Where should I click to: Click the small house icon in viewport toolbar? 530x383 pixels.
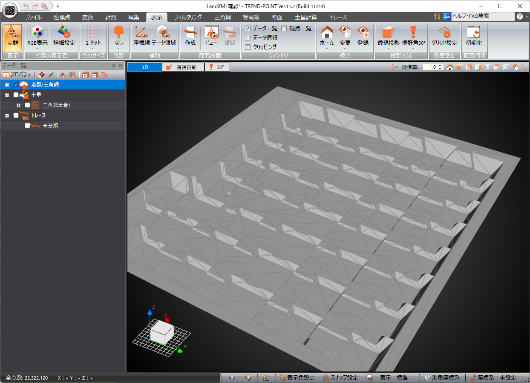[x=450, y=67]
